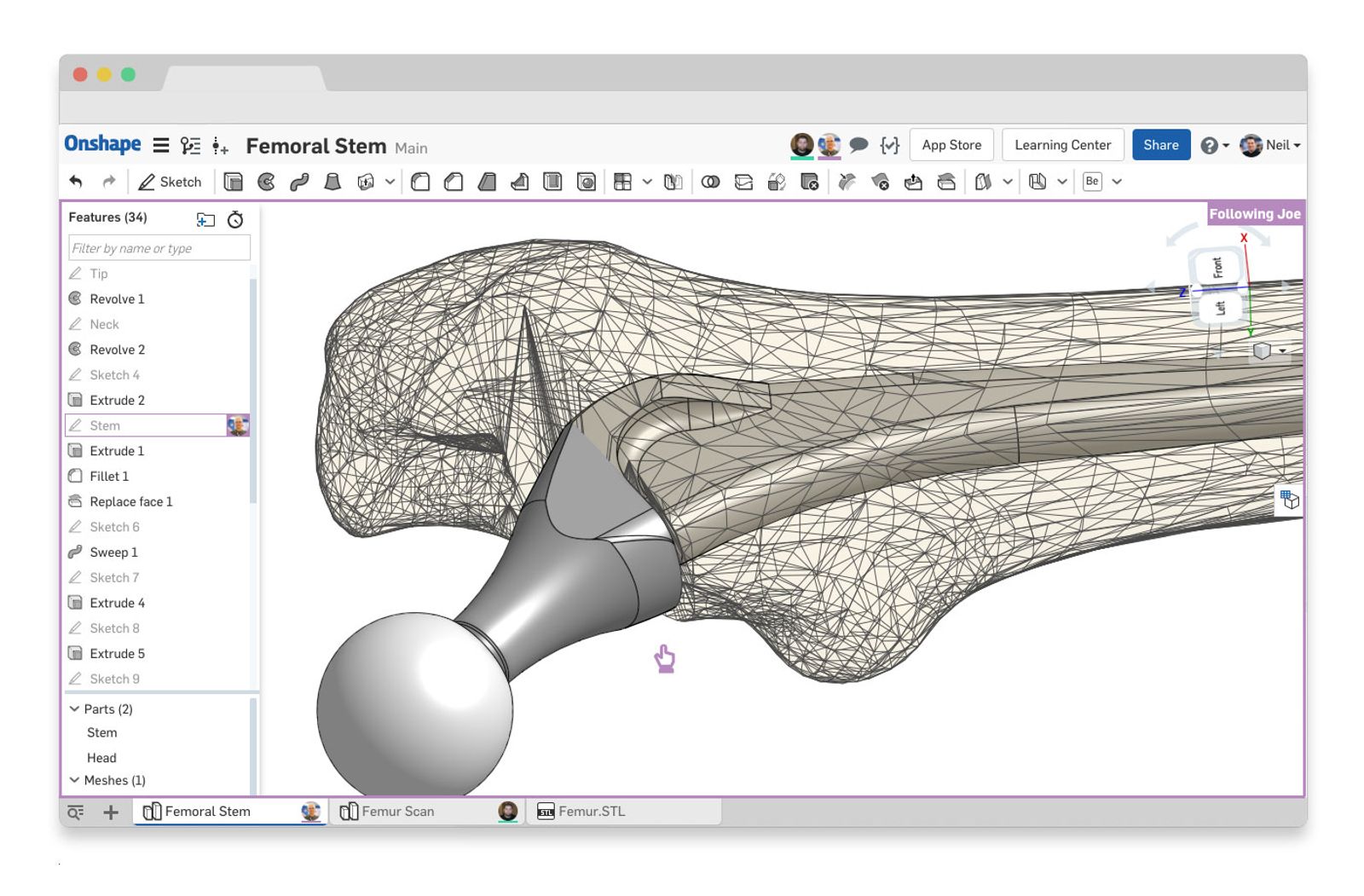Image resolution: width=1364 pixels, height=896 pixels.
Task: Collapse the Meshes (1) list
Action: pyautogui.click(x=75, y=780)
